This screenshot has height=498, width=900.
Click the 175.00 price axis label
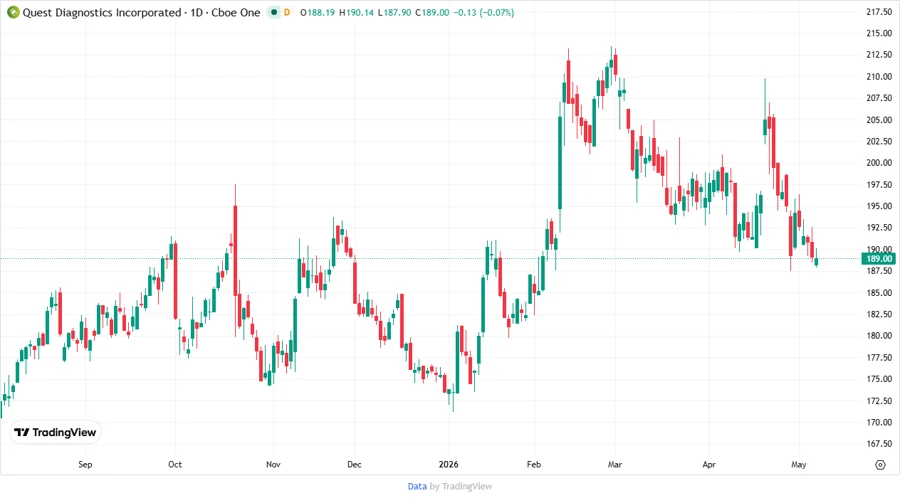(879, 379)
